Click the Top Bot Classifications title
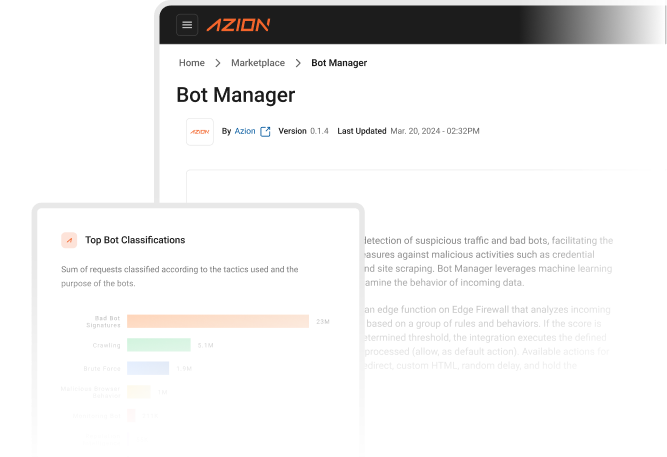This screenshot has width=667, height=457. [135, 240]
